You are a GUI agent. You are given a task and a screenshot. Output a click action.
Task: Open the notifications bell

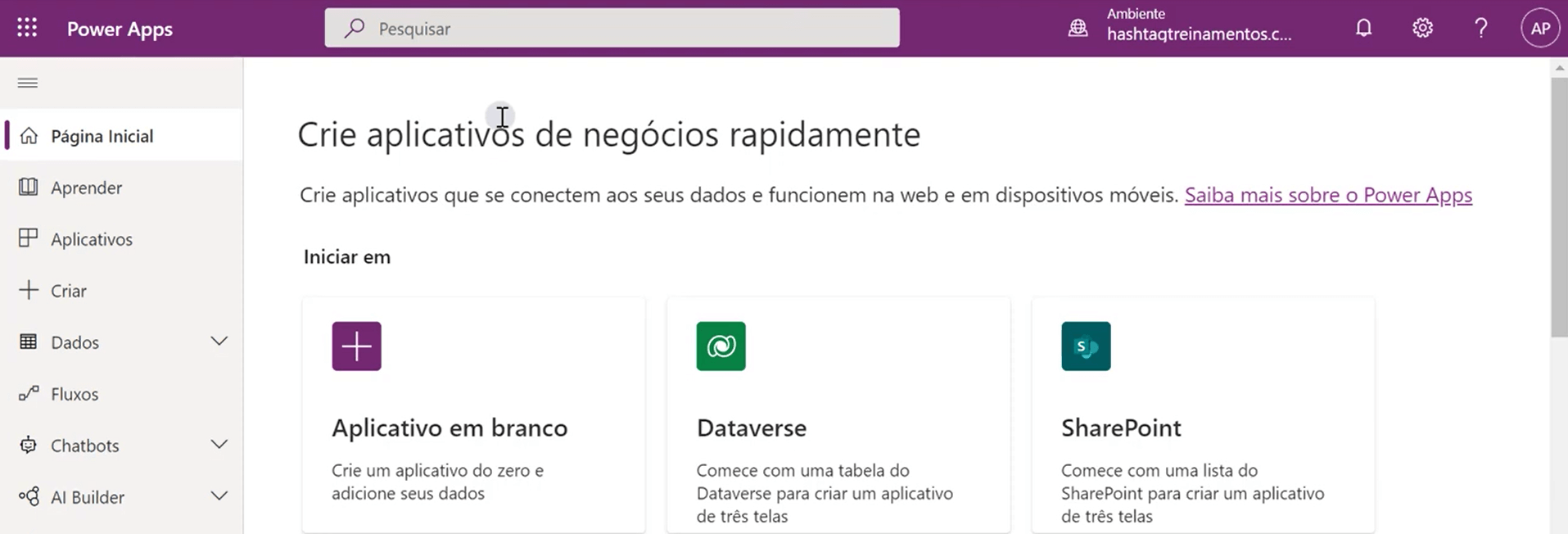coord(1362,27)
